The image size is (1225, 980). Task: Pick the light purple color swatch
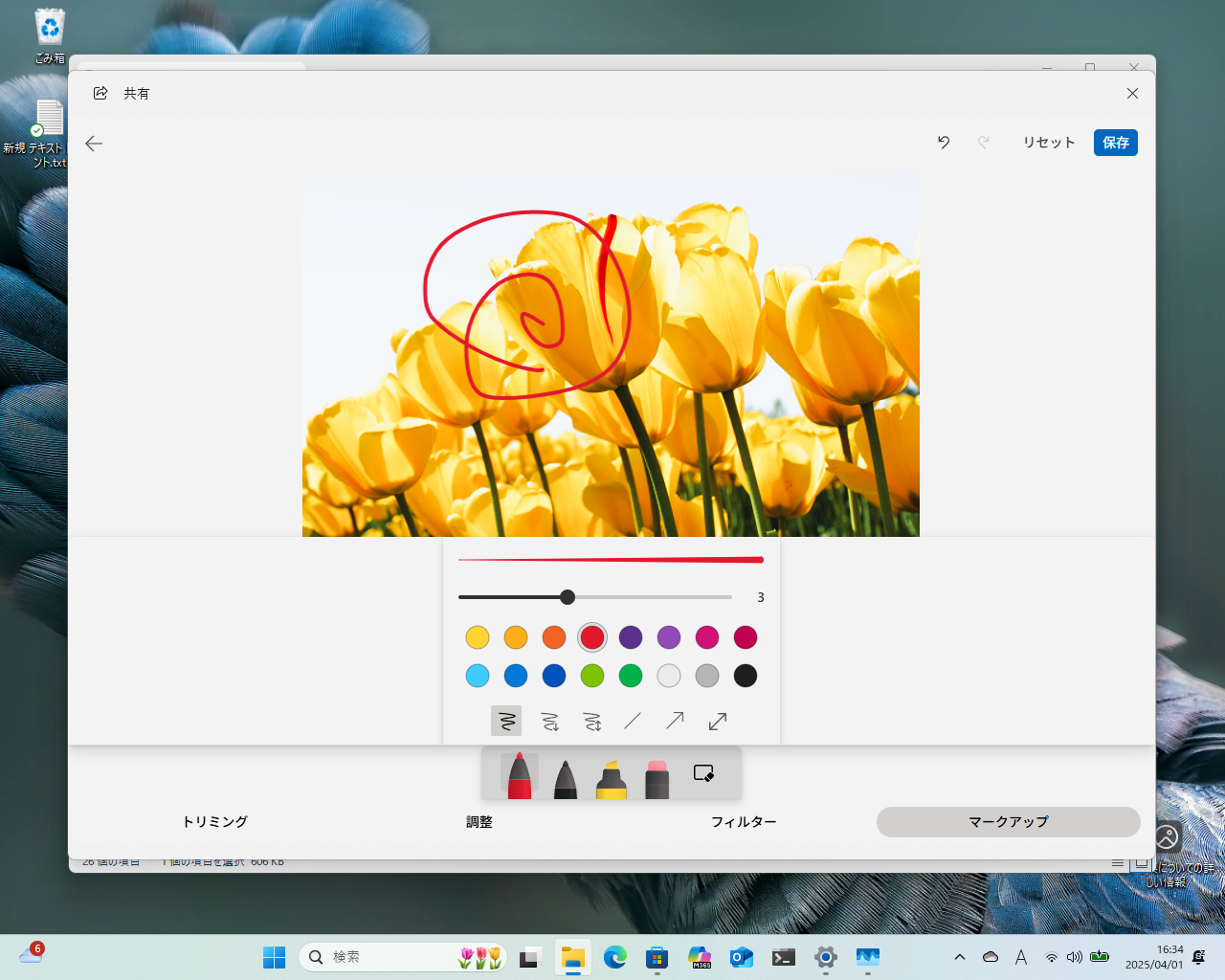(x=669, y=637)
